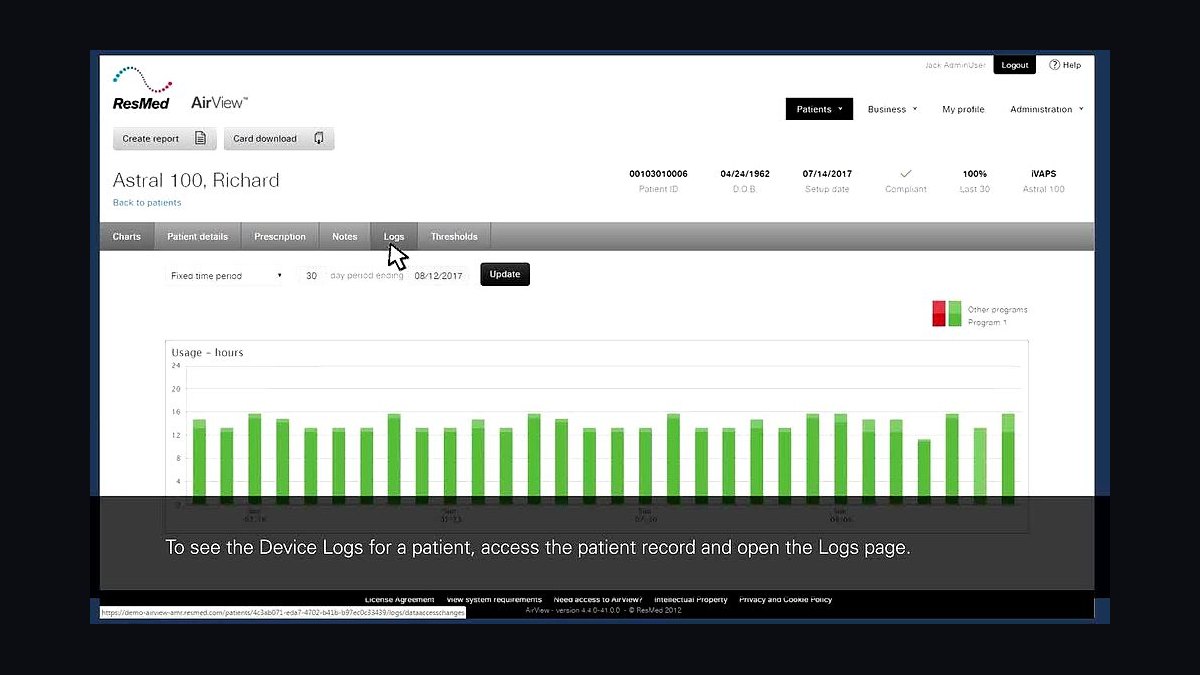Click the Other programs legend label
The height and width of the screenshot is (675, 1200).
997,310
